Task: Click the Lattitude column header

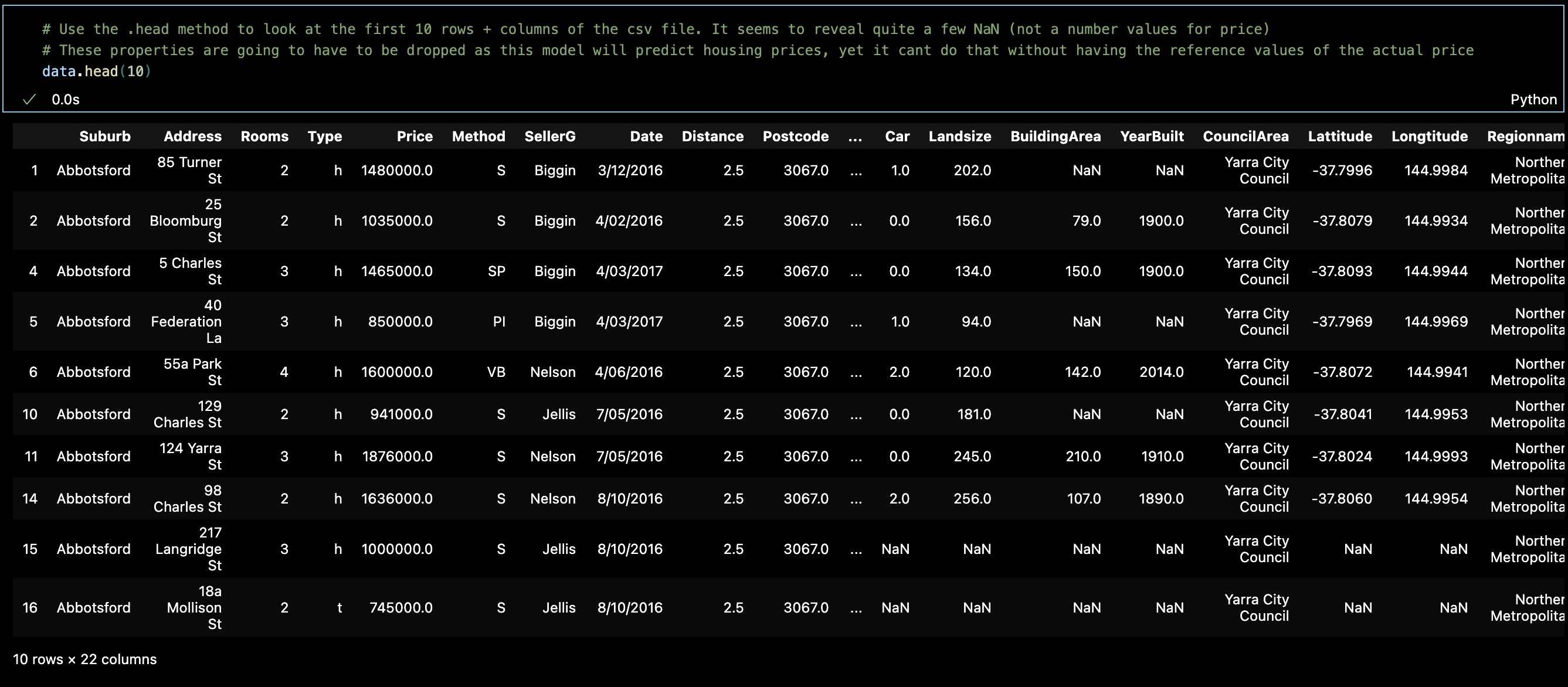Action: (x=1339, y=137)
